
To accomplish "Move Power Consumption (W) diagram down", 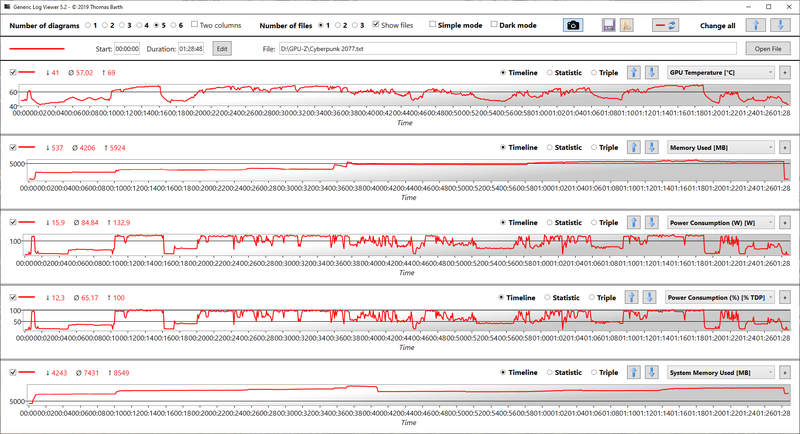I will point(651,222).
